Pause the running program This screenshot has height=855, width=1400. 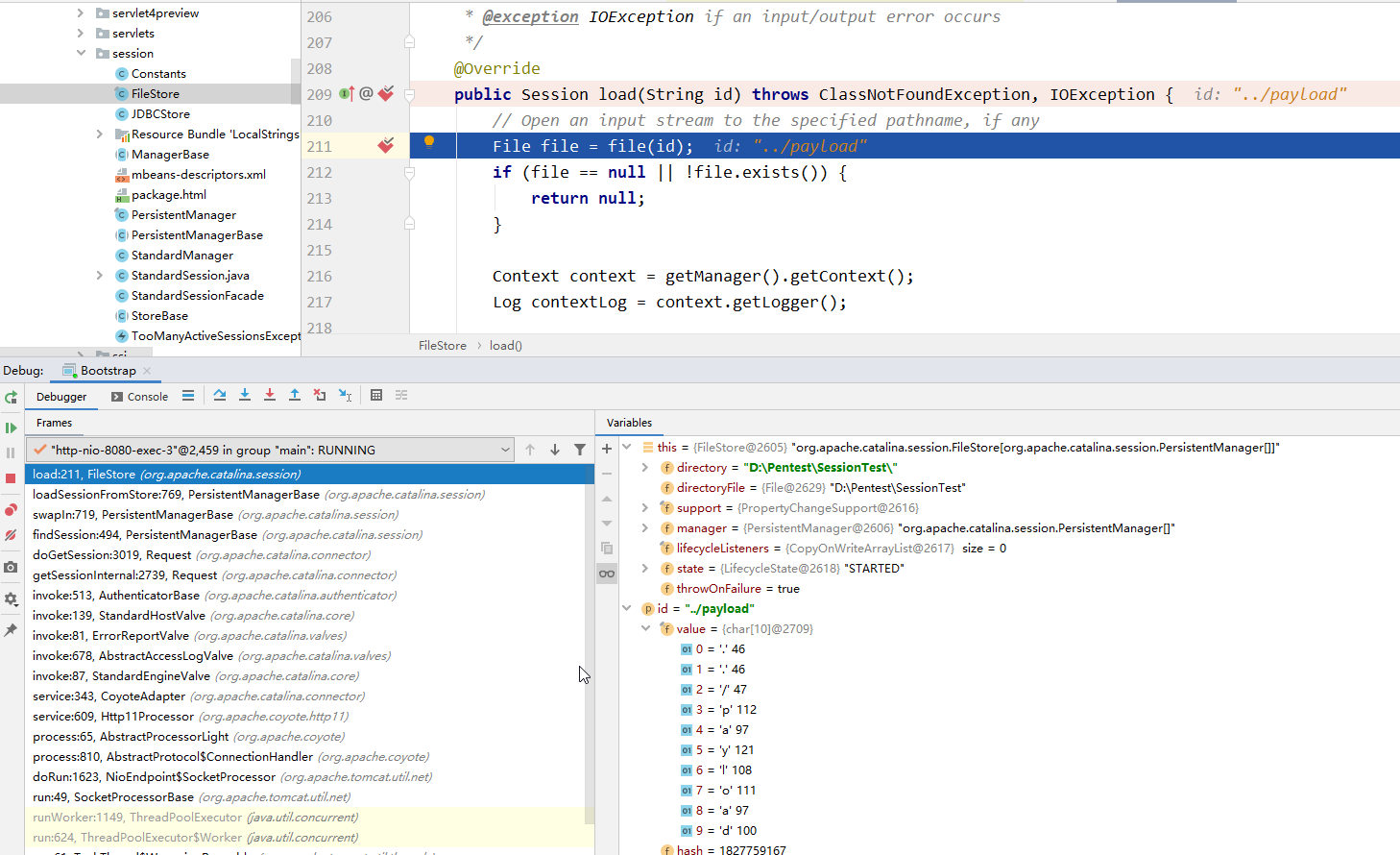(11, 452)
